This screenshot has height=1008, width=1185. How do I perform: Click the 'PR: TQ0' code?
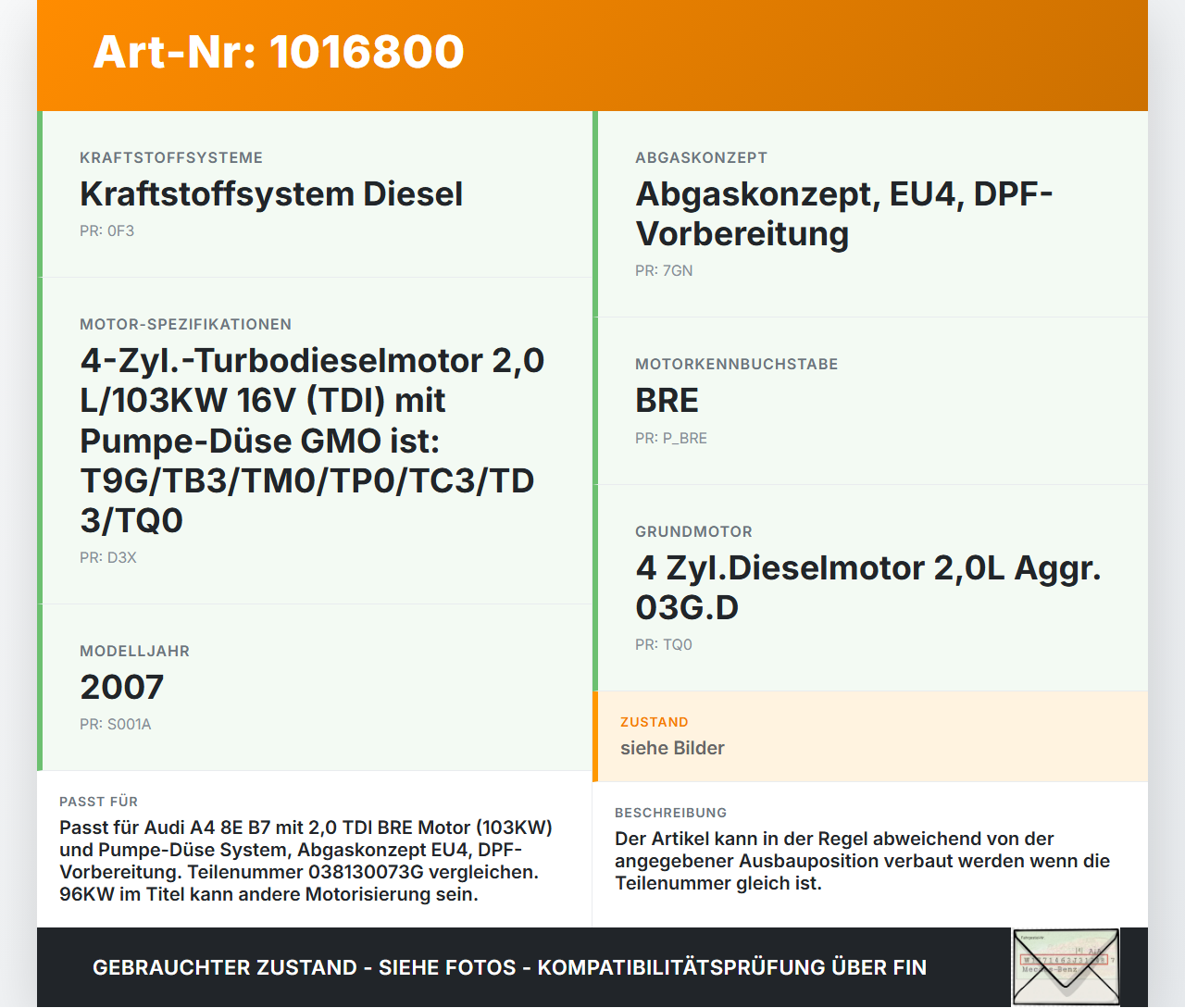click(x=663, y=645)
